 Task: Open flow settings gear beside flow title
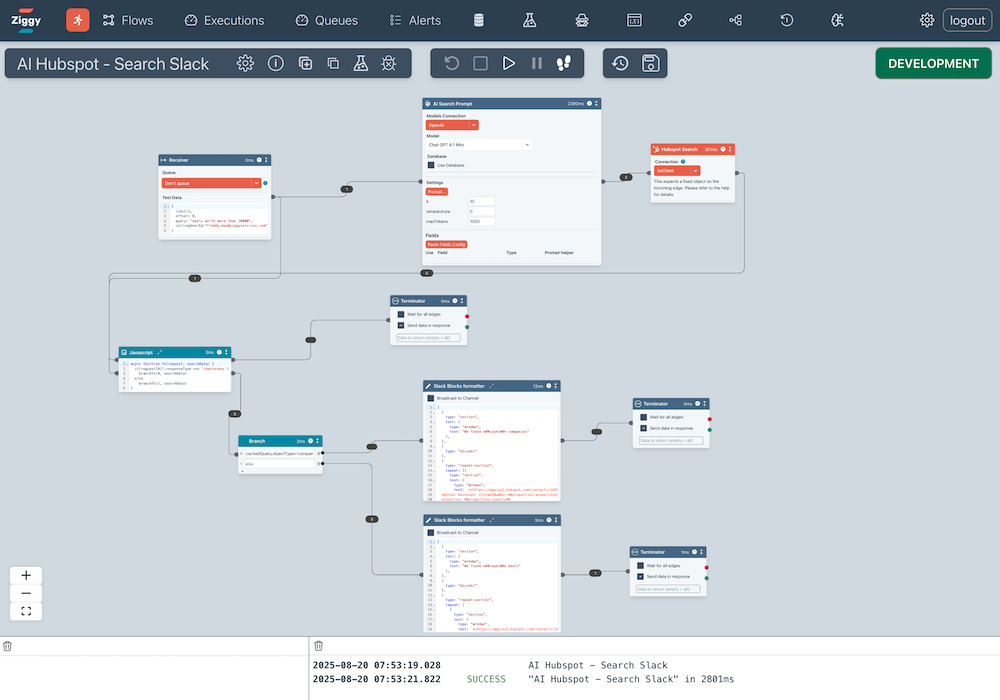coord(245,63)
